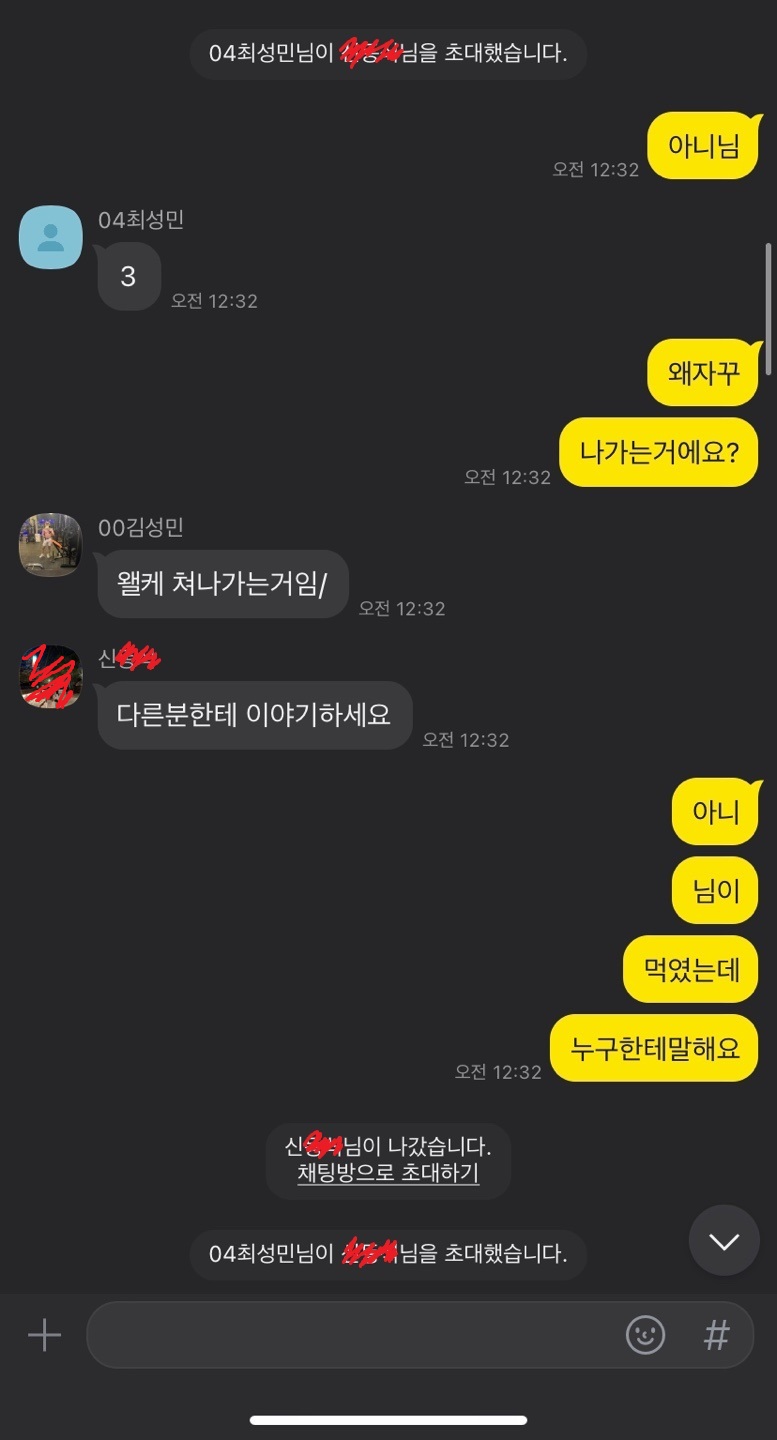
Task: Tap the hashtag search icon
Action: click(x=717, y=1335)
